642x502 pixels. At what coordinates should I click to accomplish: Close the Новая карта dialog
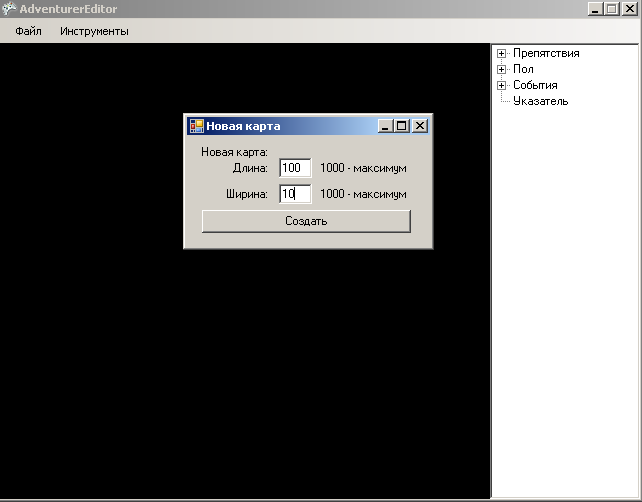coord(420,126)
